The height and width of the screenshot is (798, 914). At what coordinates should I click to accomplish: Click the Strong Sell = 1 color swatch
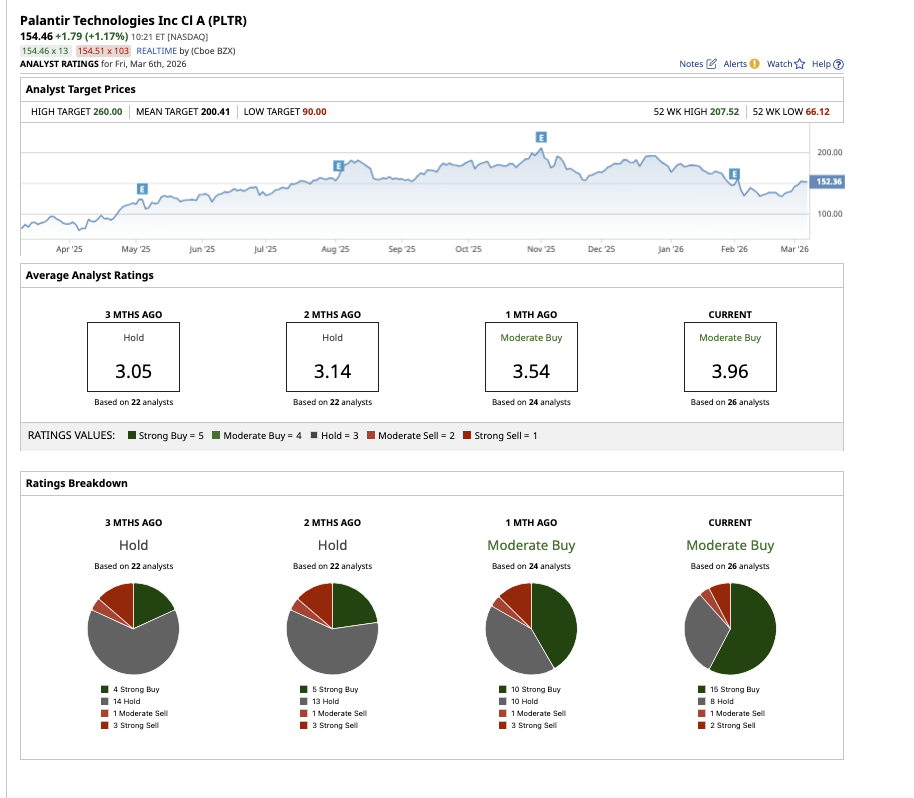click(x=467, y=435)
